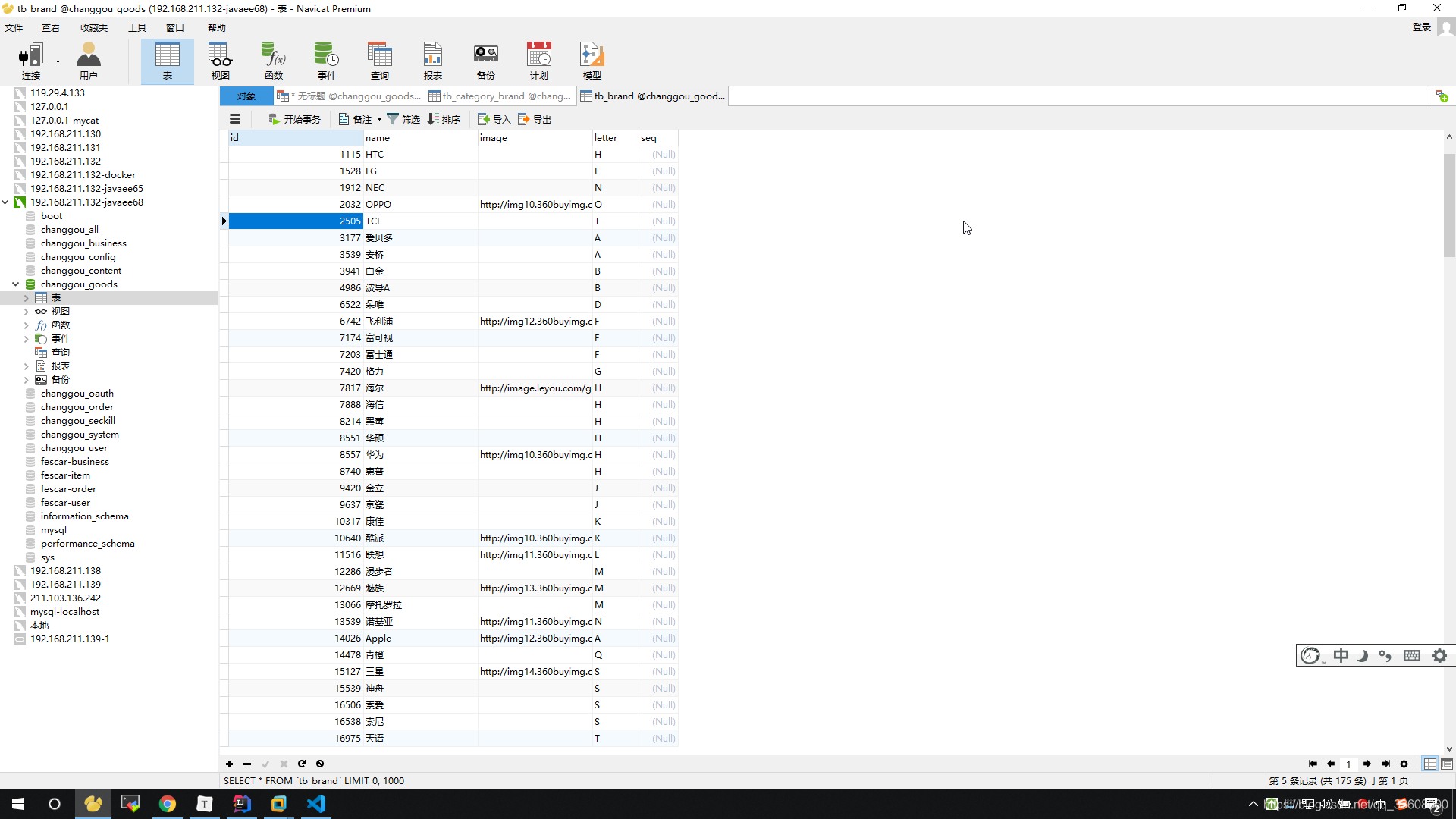The height and width of the screenshot is (819, 1456).
Task: Click the refresh icon below the grid
Action: pos(302,764)
